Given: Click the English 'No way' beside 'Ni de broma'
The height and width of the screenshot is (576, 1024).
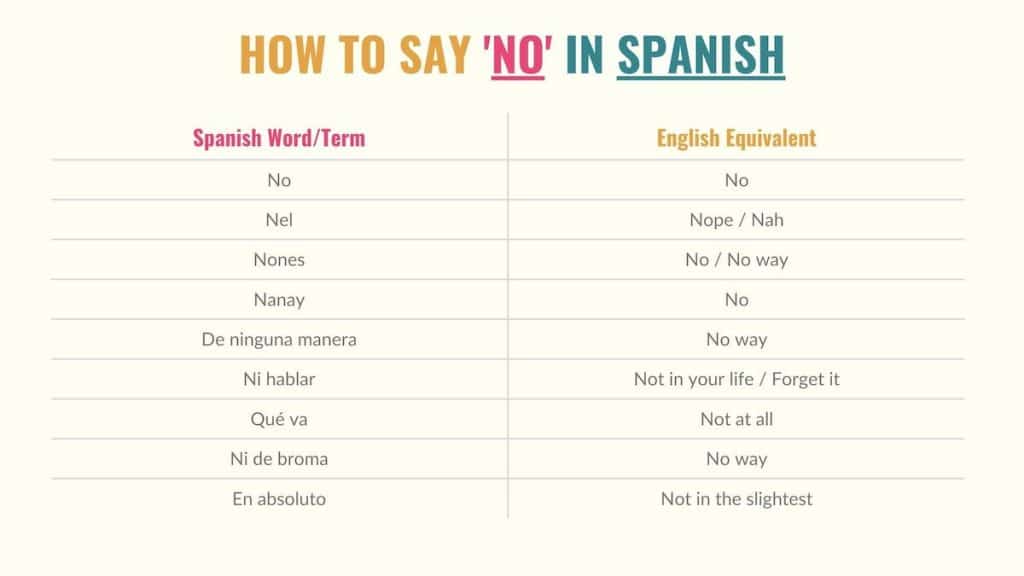Looking at the screenshot, I should click(736, 460).
